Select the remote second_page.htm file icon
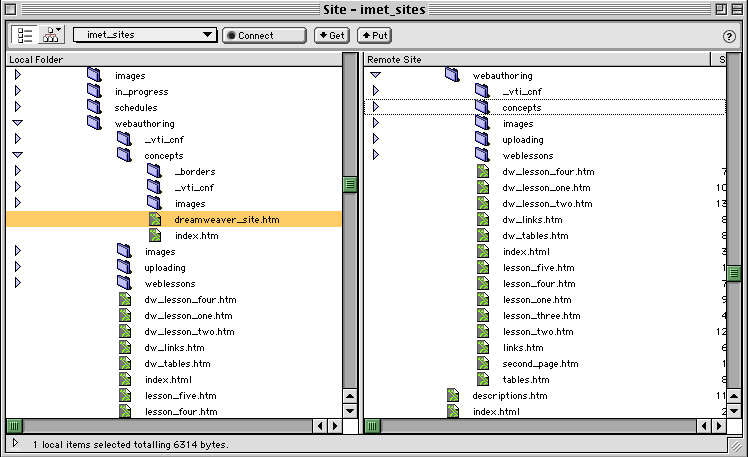748x457 pixels. pyautogui.click(x=483, y=363)
